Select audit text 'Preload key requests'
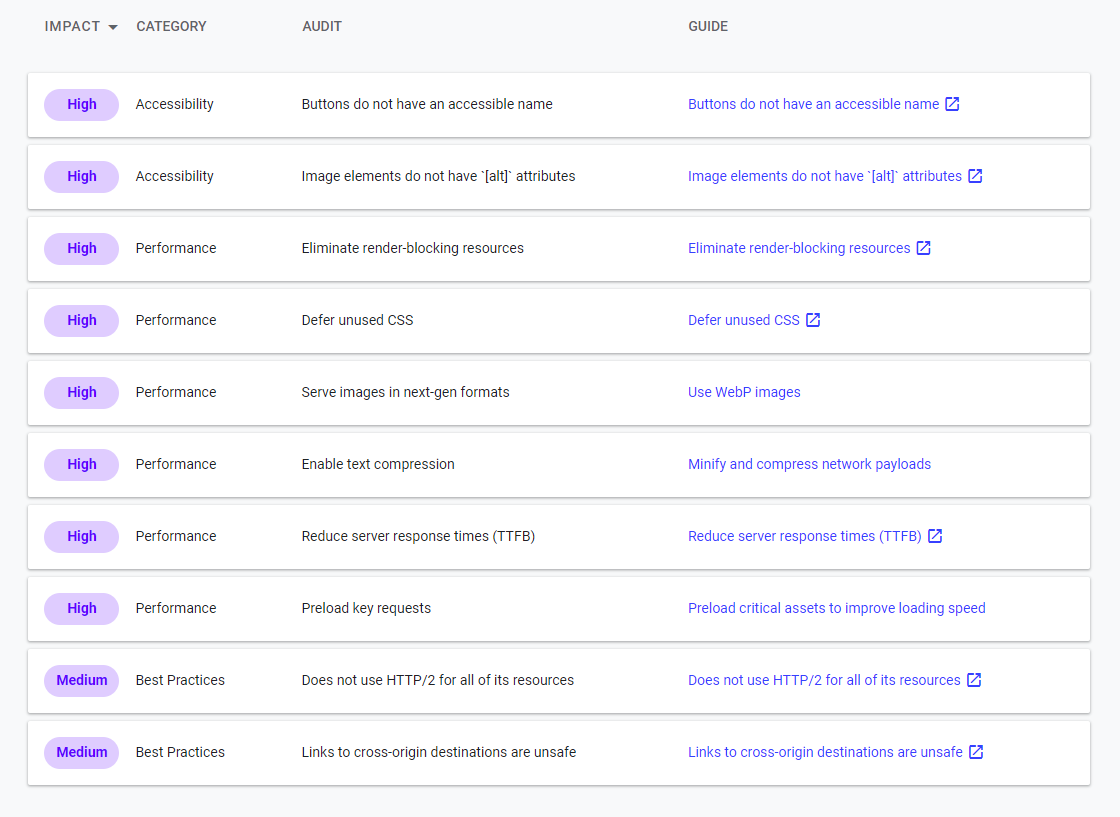 [x=366, y=608]
